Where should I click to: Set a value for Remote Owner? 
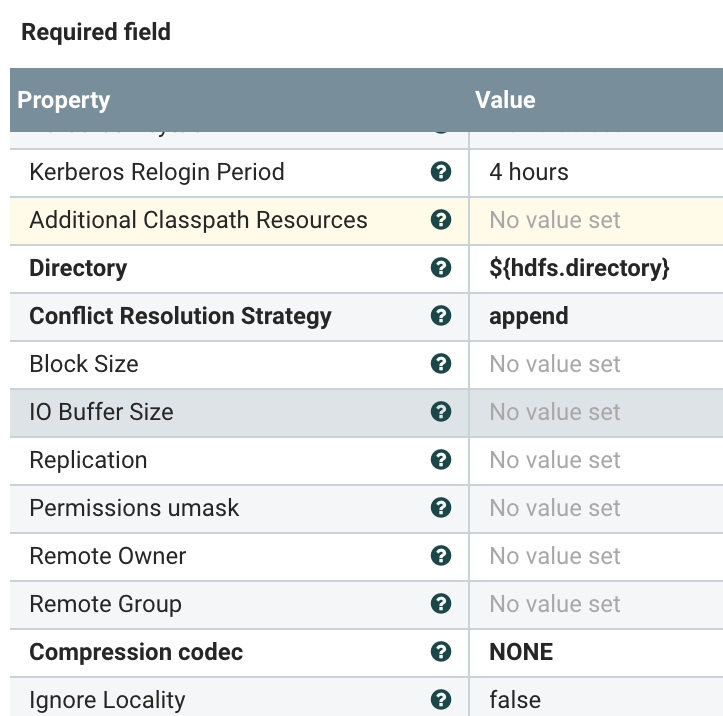[x=555, y=556]
